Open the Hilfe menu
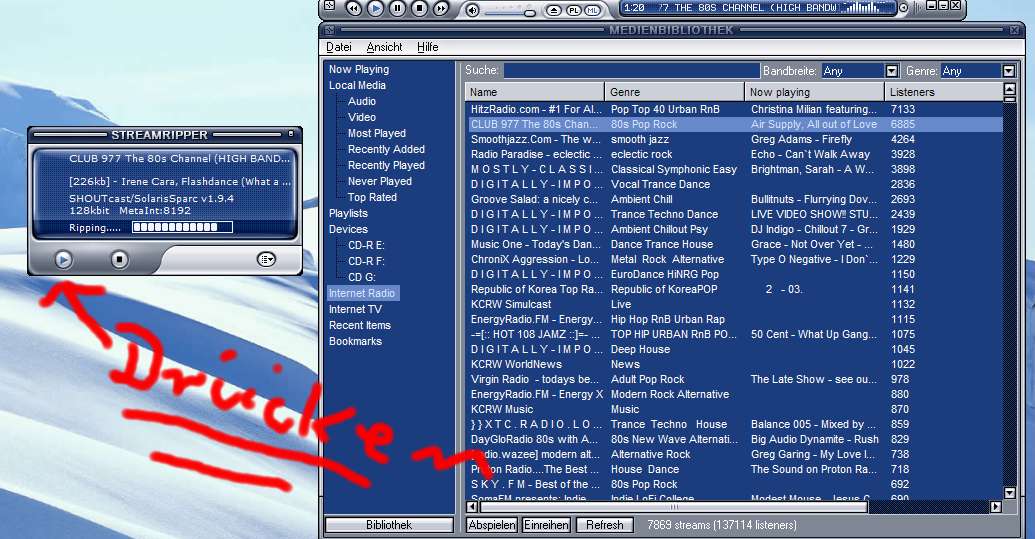 coord(427,47)
